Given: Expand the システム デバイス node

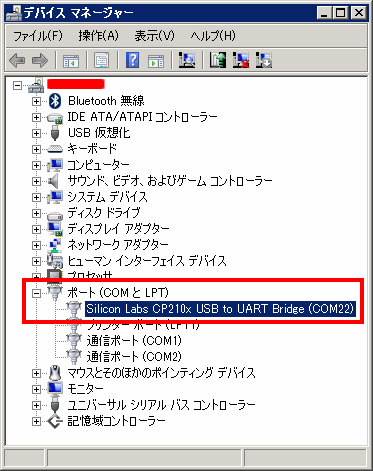Looking at the screenshot, I should click(x=36, y=197).
